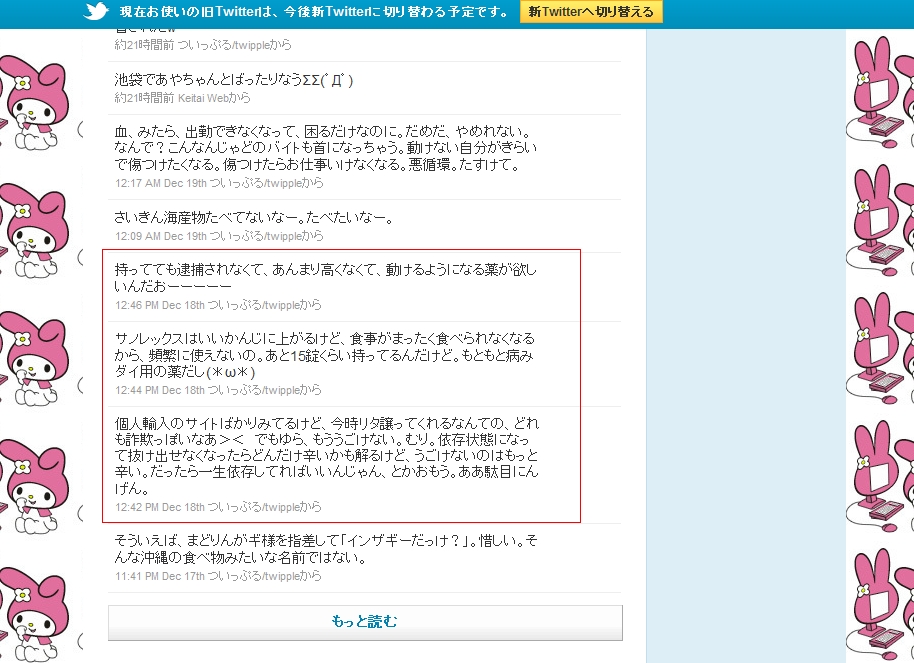Open the 約21時間前 timestamp beside Keitai Web
Viewport: 914px width, 663px height.
pos(145,98)
